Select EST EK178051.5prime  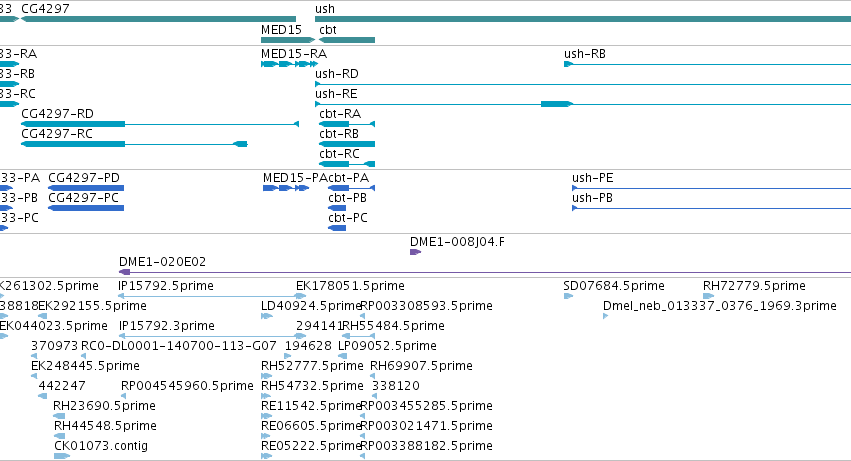[301, 296]
